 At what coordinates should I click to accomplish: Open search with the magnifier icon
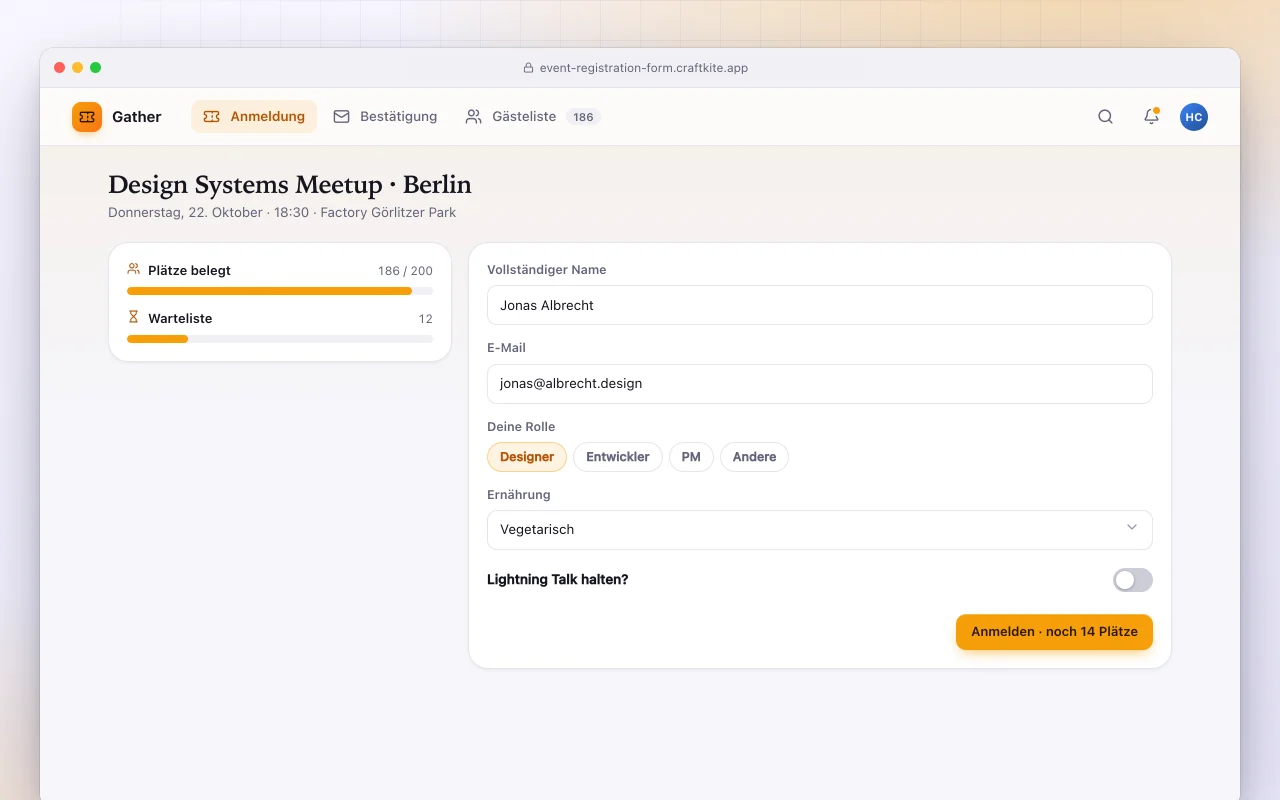(1105, 117)
